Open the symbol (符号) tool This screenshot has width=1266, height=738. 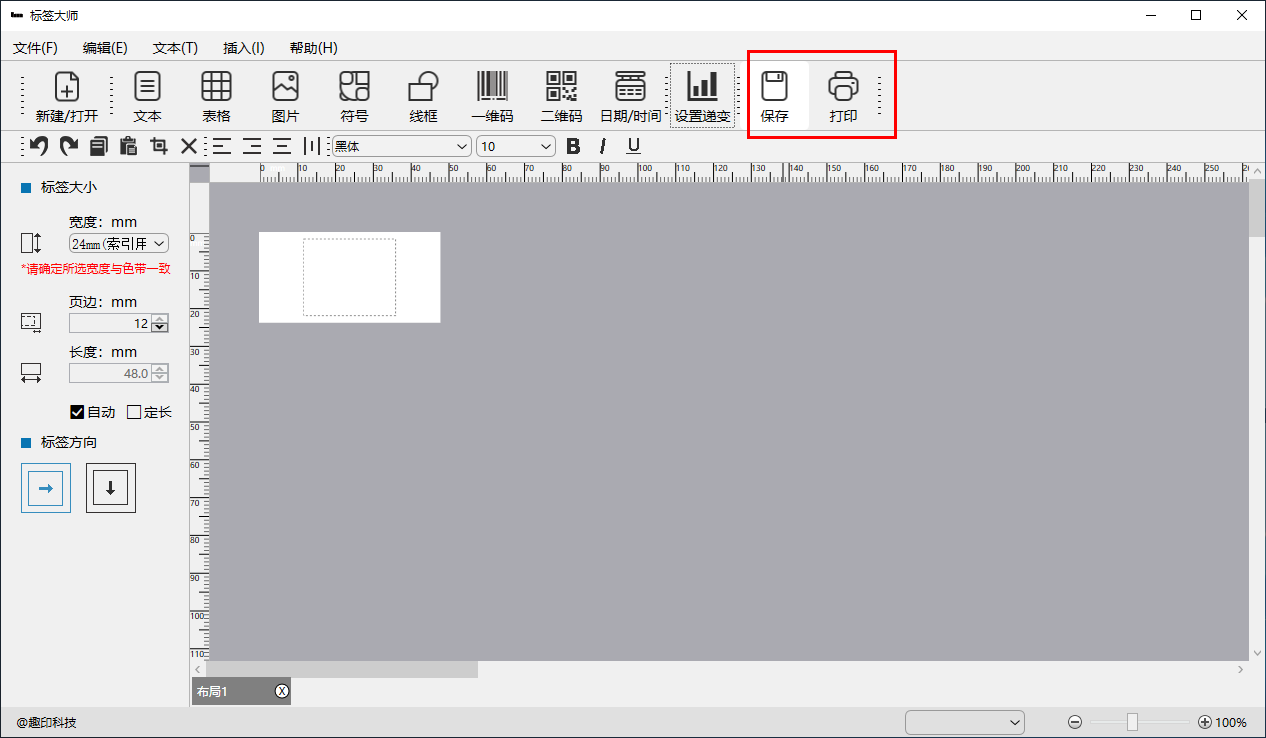(354, 97)
